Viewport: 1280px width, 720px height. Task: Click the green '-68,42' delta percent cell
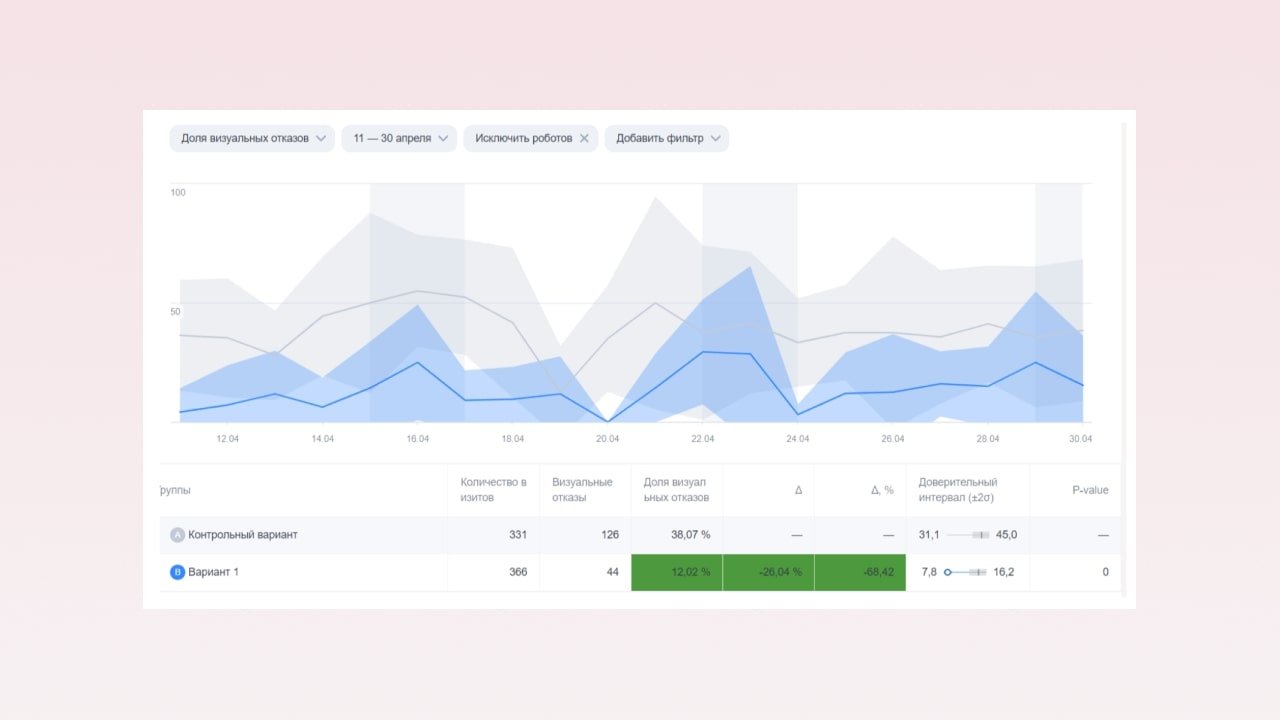[x=860, y=573]
